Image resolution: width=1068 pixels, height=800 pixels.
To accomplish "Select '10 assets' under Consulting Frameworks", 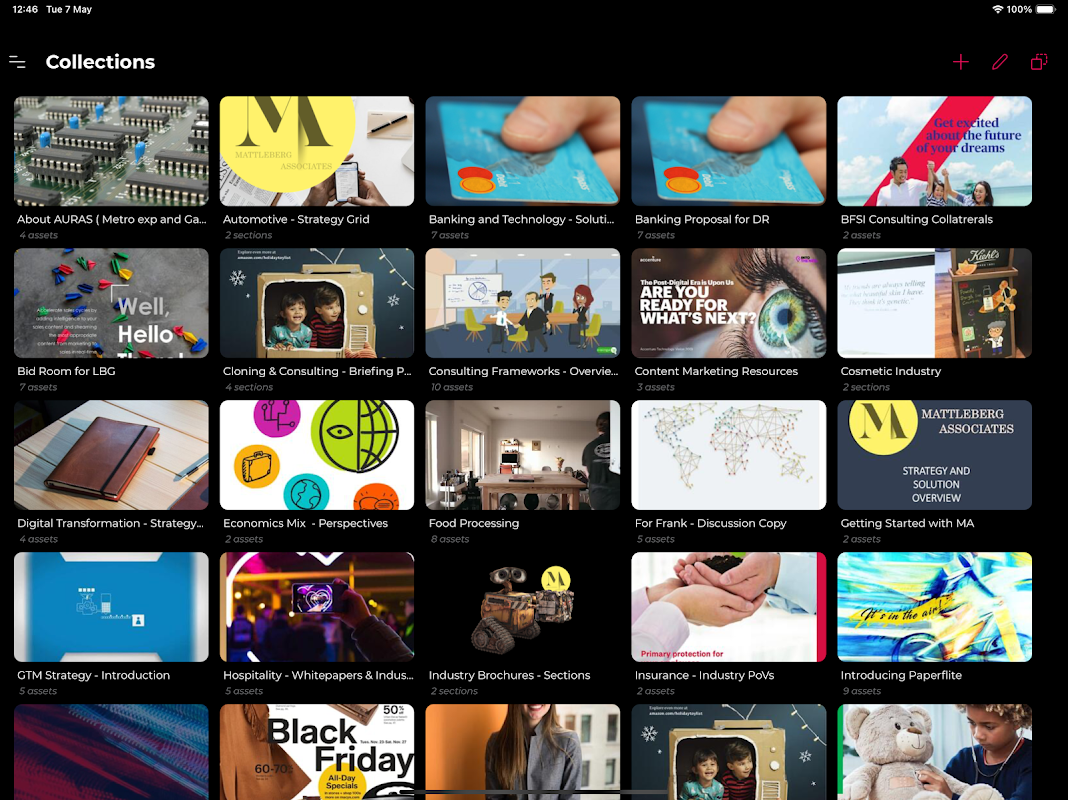I will pyautogui.click(x=452, y=387).
